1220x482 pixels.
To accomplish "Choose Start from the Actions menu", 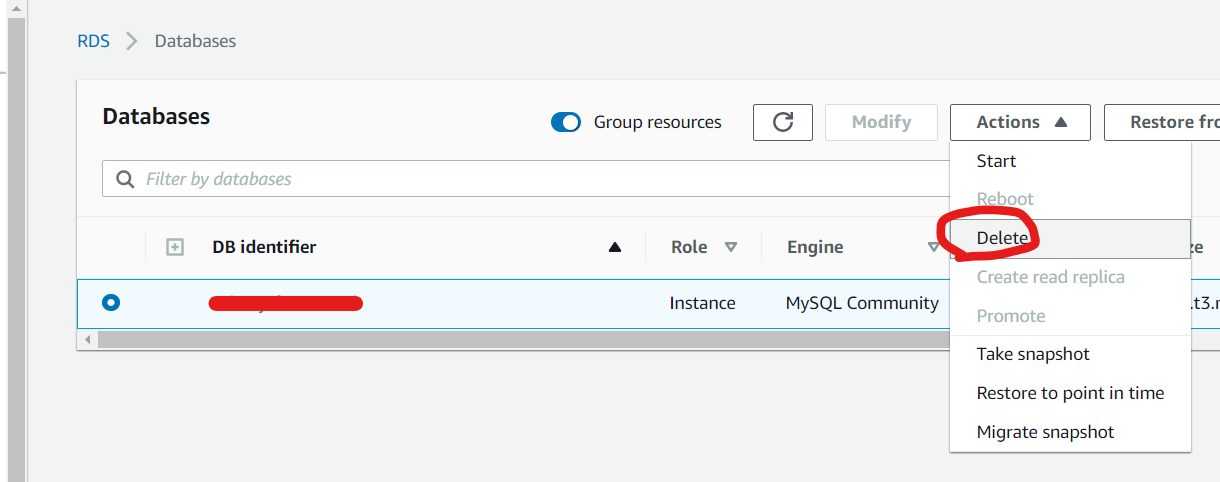I will (1070, 161).
